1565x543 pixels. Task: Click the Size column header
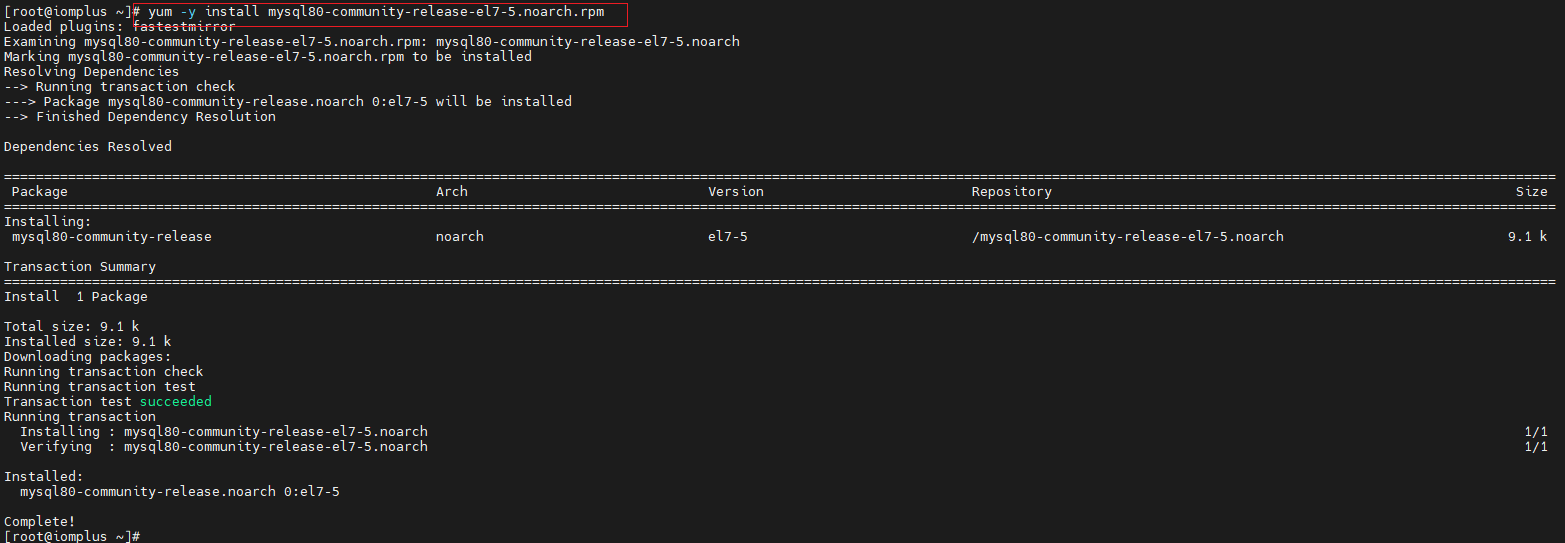point(1530,192)
